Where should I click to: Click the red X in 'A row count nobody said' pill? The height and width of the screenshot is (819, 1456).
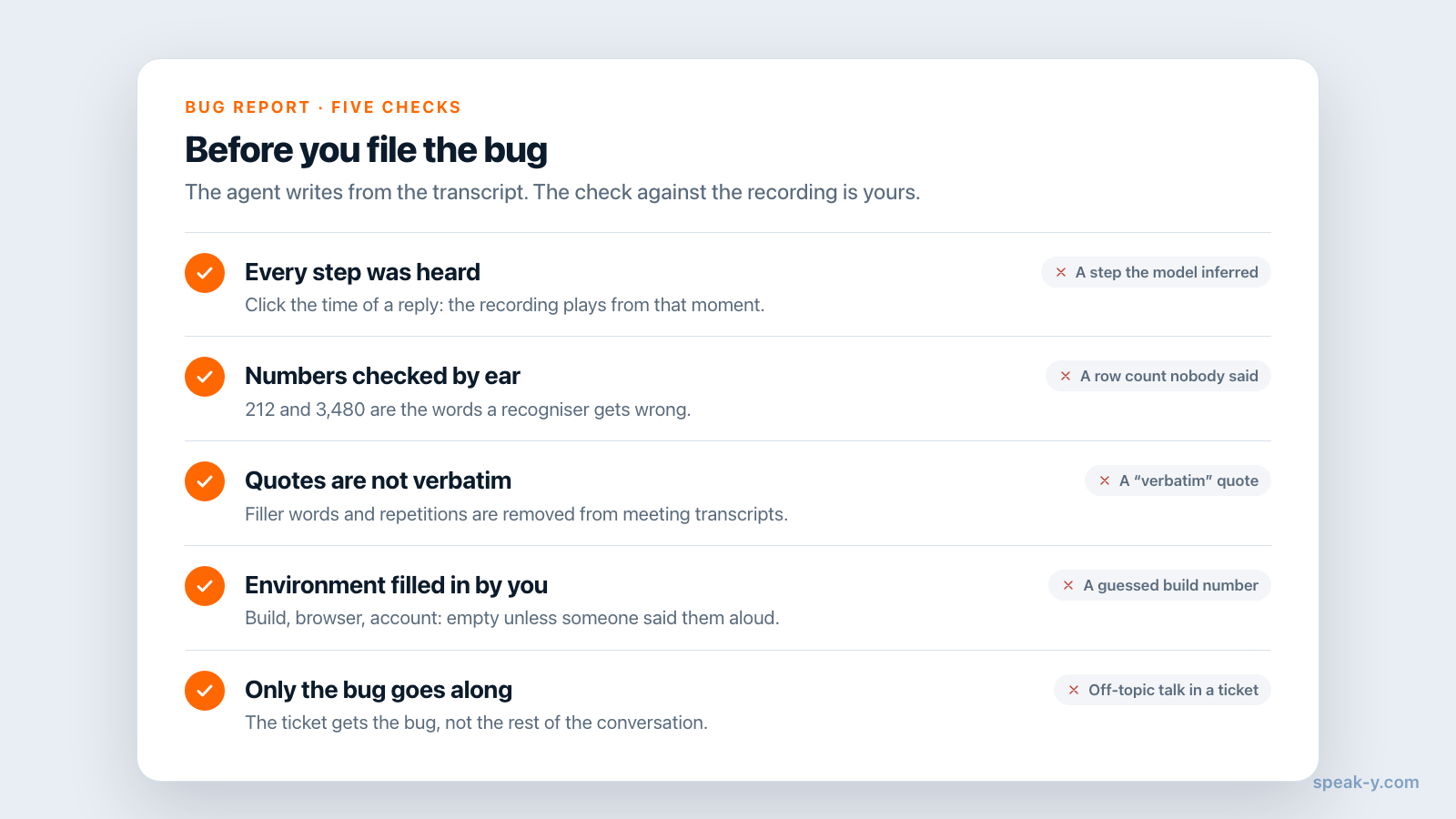1066,376
